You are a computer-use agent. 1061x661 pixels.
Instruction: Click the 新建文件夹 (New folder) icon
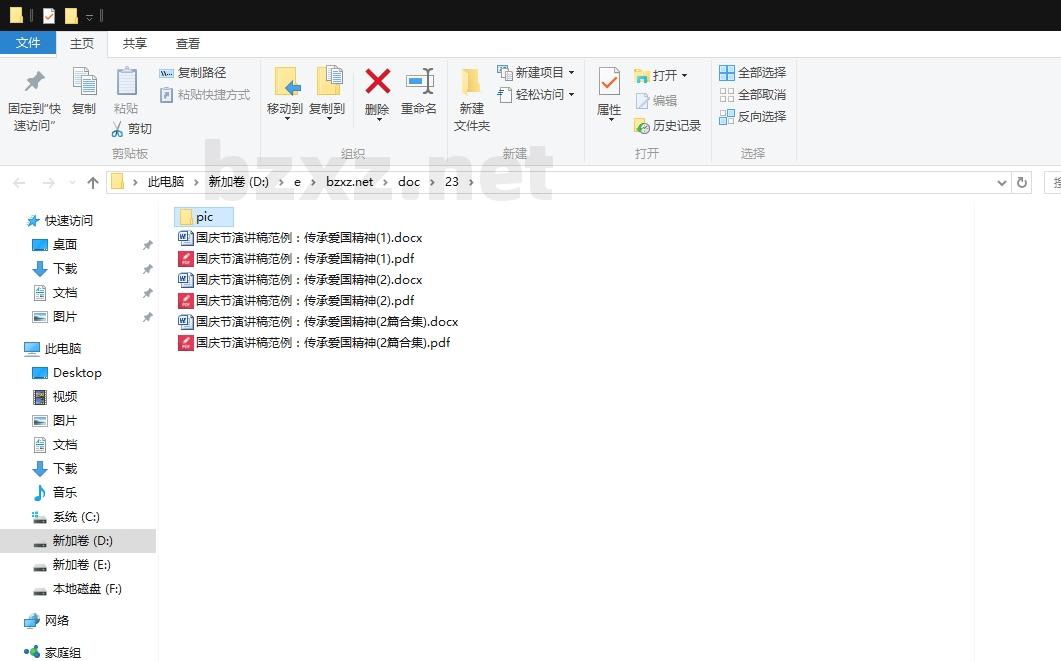pos(471,82)
